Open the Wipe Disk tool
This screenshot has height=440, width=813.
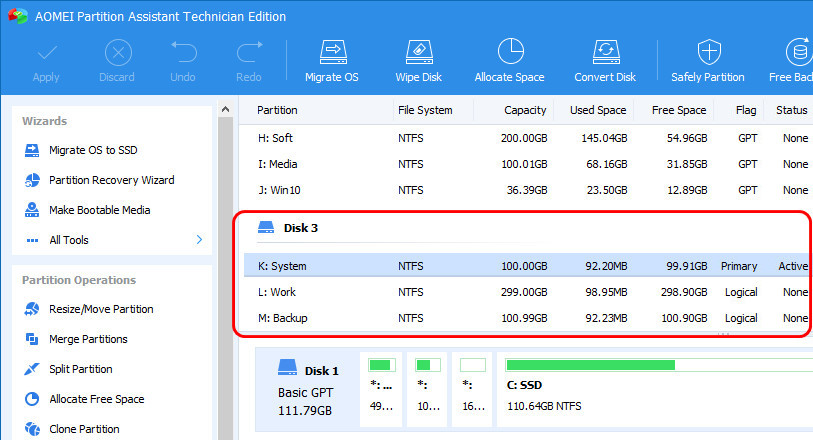coord(419,52)
